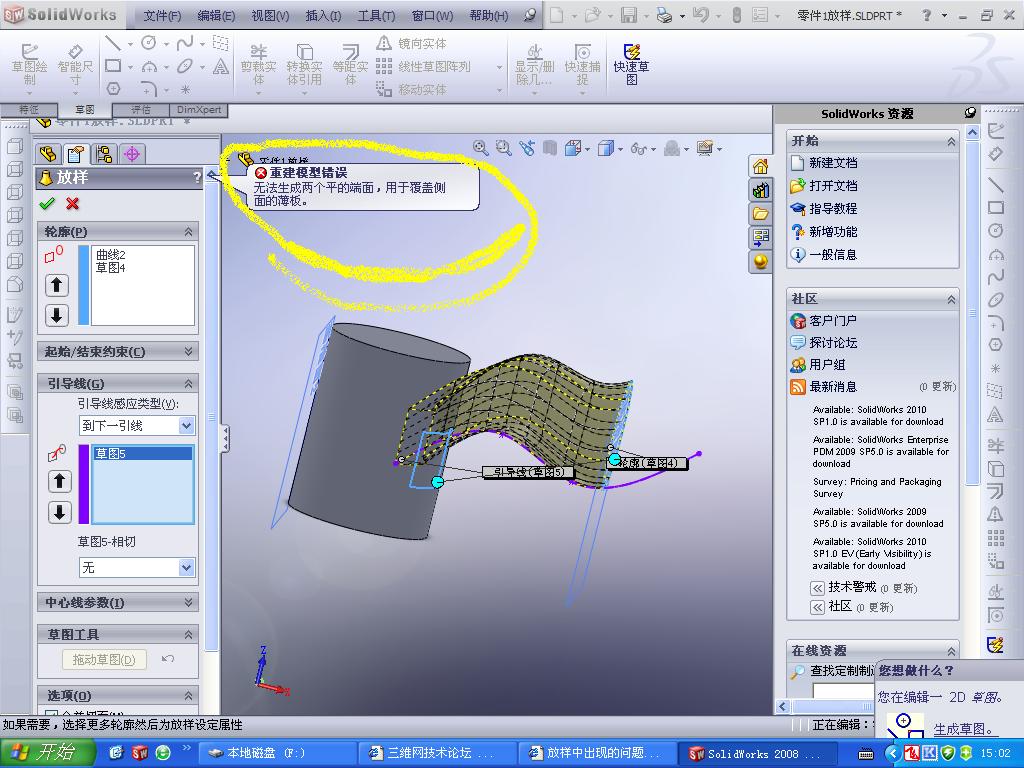
Task: Open the 文件(F) menu
Action: [x=163, y=15]
